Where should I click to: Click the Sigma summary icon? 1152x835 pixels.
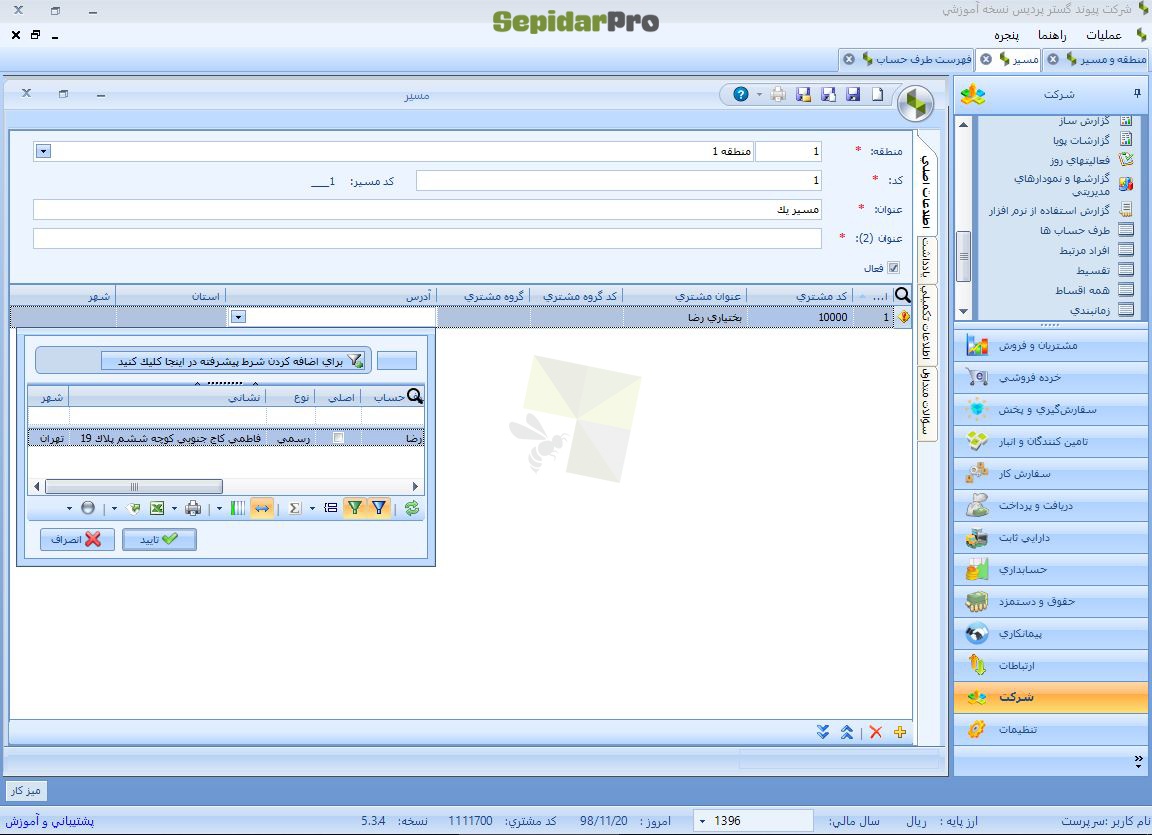[295, 507]
